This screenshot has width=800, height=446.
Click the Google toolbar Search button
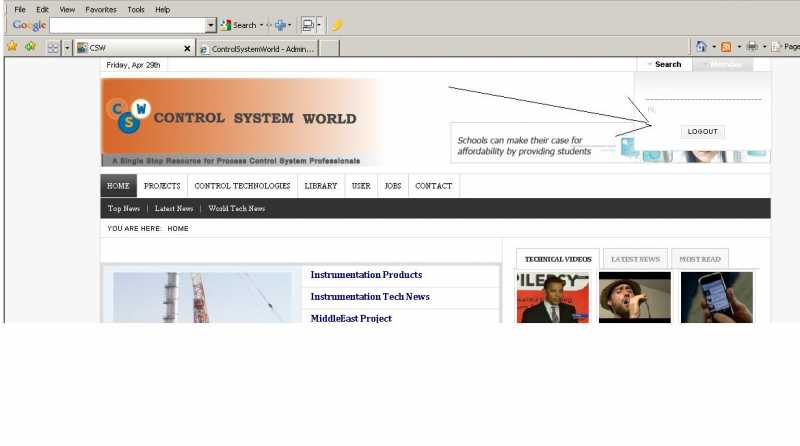point(238,25)
